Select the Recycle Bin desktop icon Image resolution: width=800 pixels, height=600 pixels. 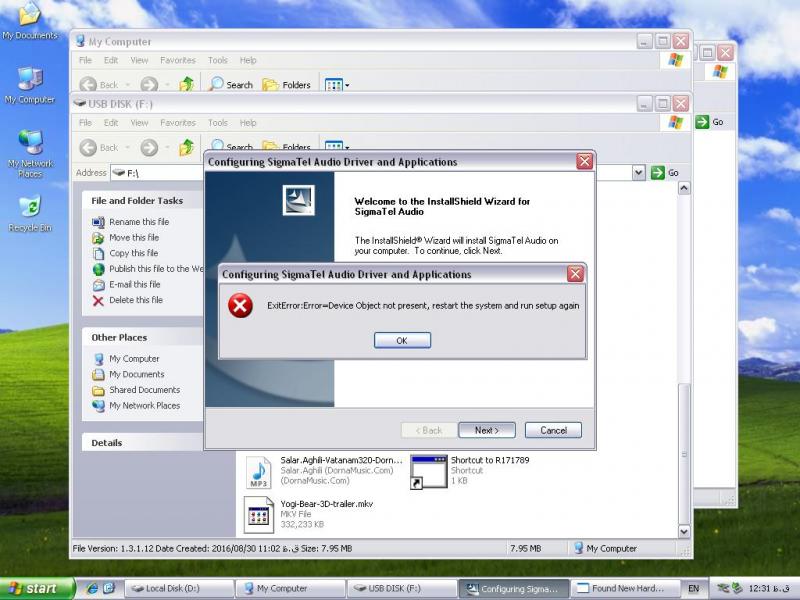click(x=30, y=213)
